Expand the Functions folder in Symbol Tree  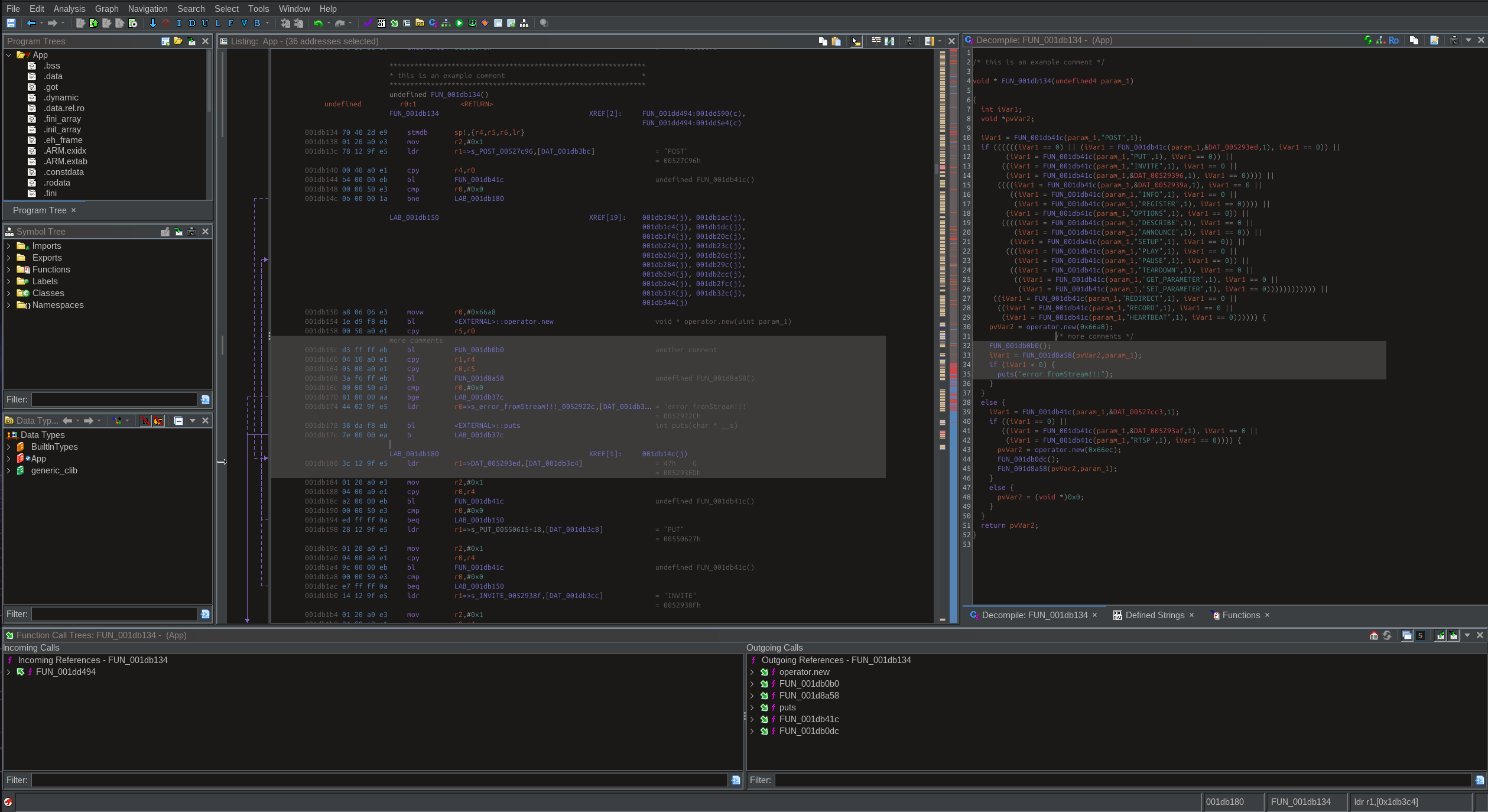click(8, 269)
